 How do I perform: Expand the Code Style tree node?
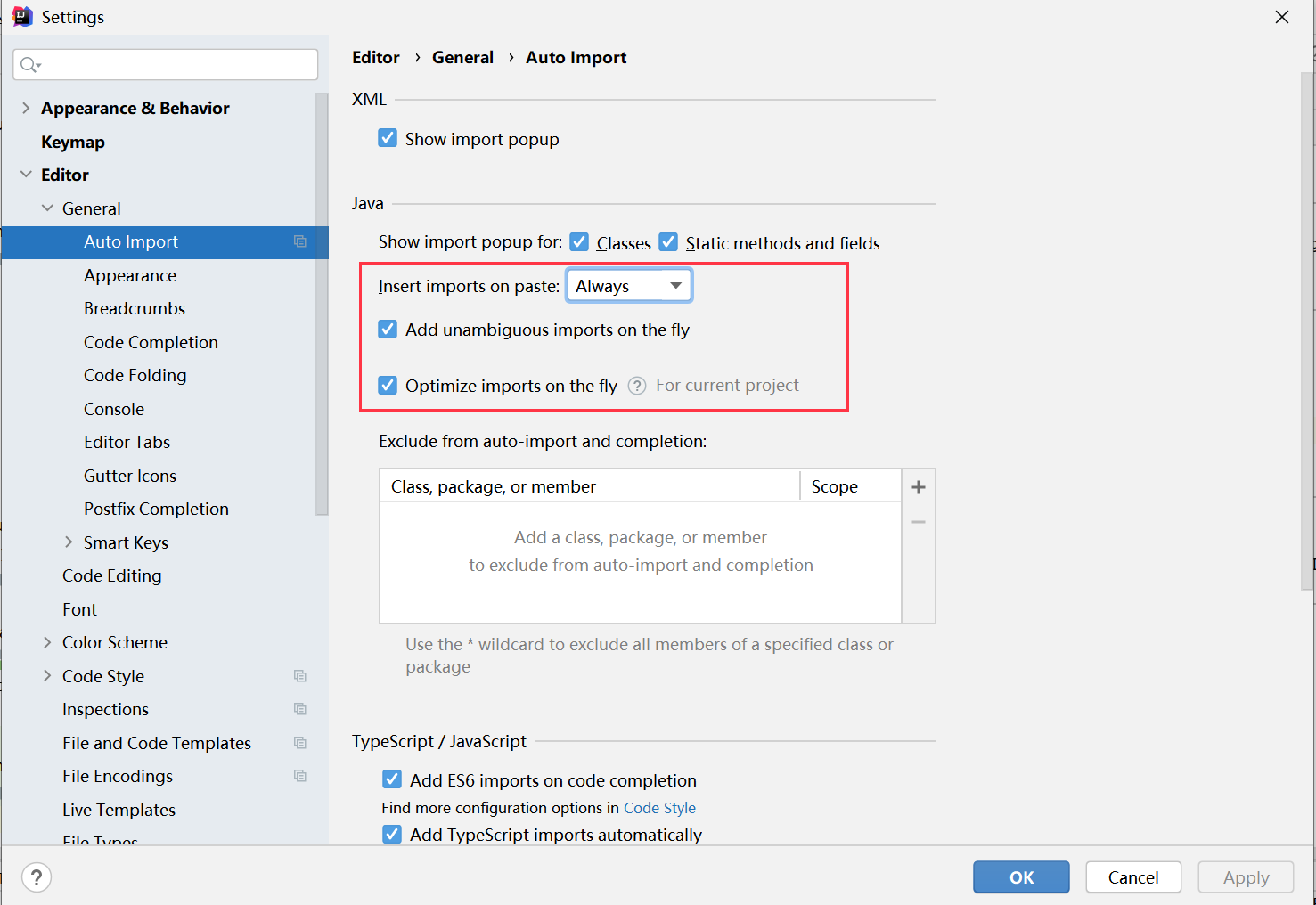(47, 675)
